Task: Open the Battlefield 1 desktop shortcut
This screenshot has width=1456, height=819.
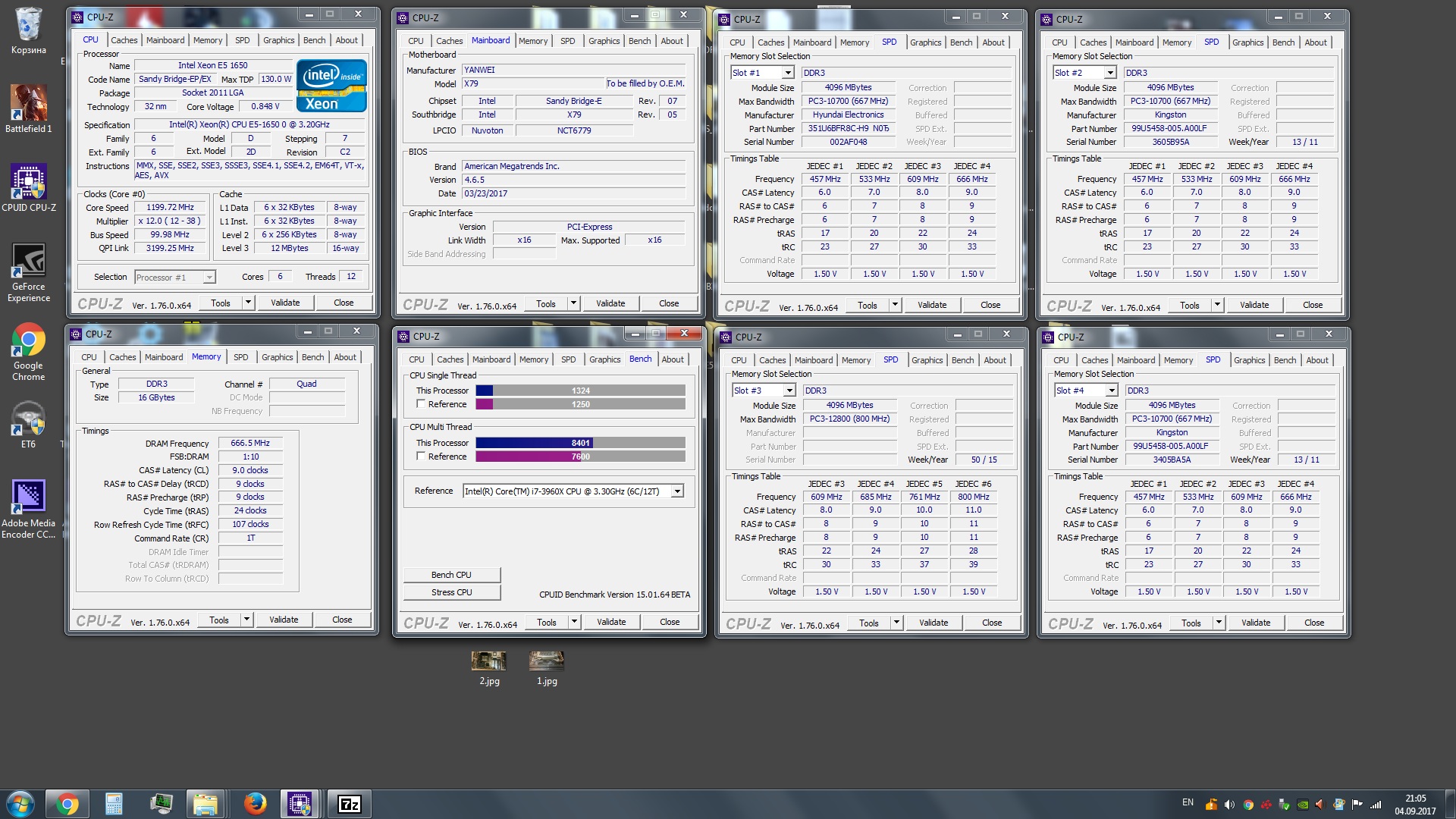Action: (28, 104)
